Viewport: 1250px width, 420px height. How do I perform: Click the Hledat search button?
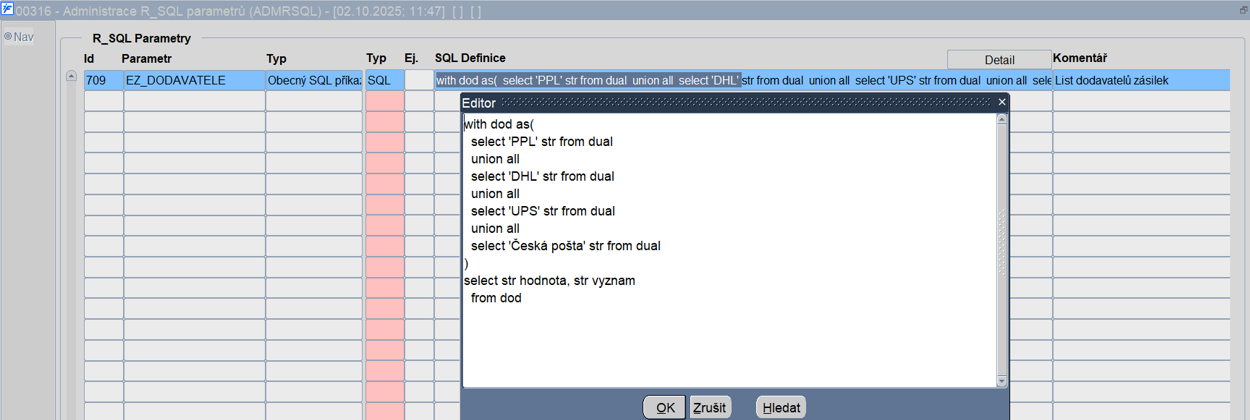(x=781, y=408)
